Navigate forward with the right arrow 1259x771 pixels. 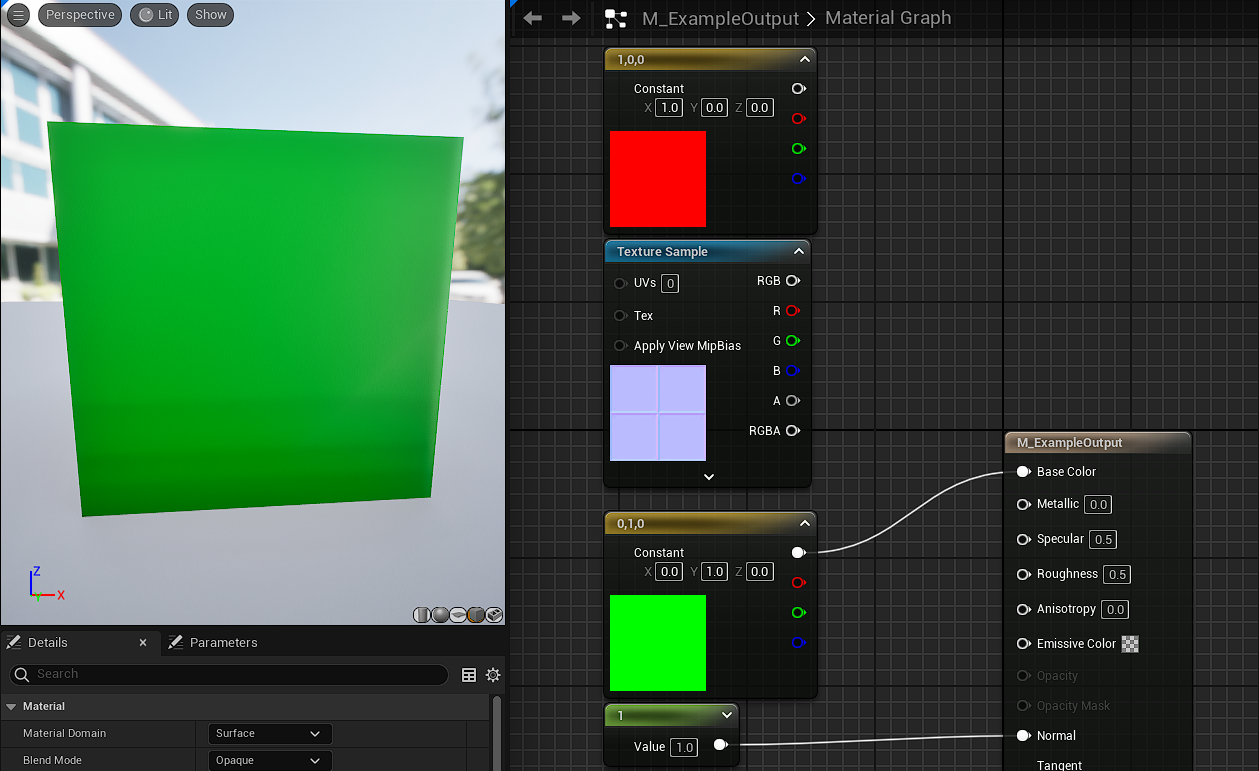[x=571, y=18]
